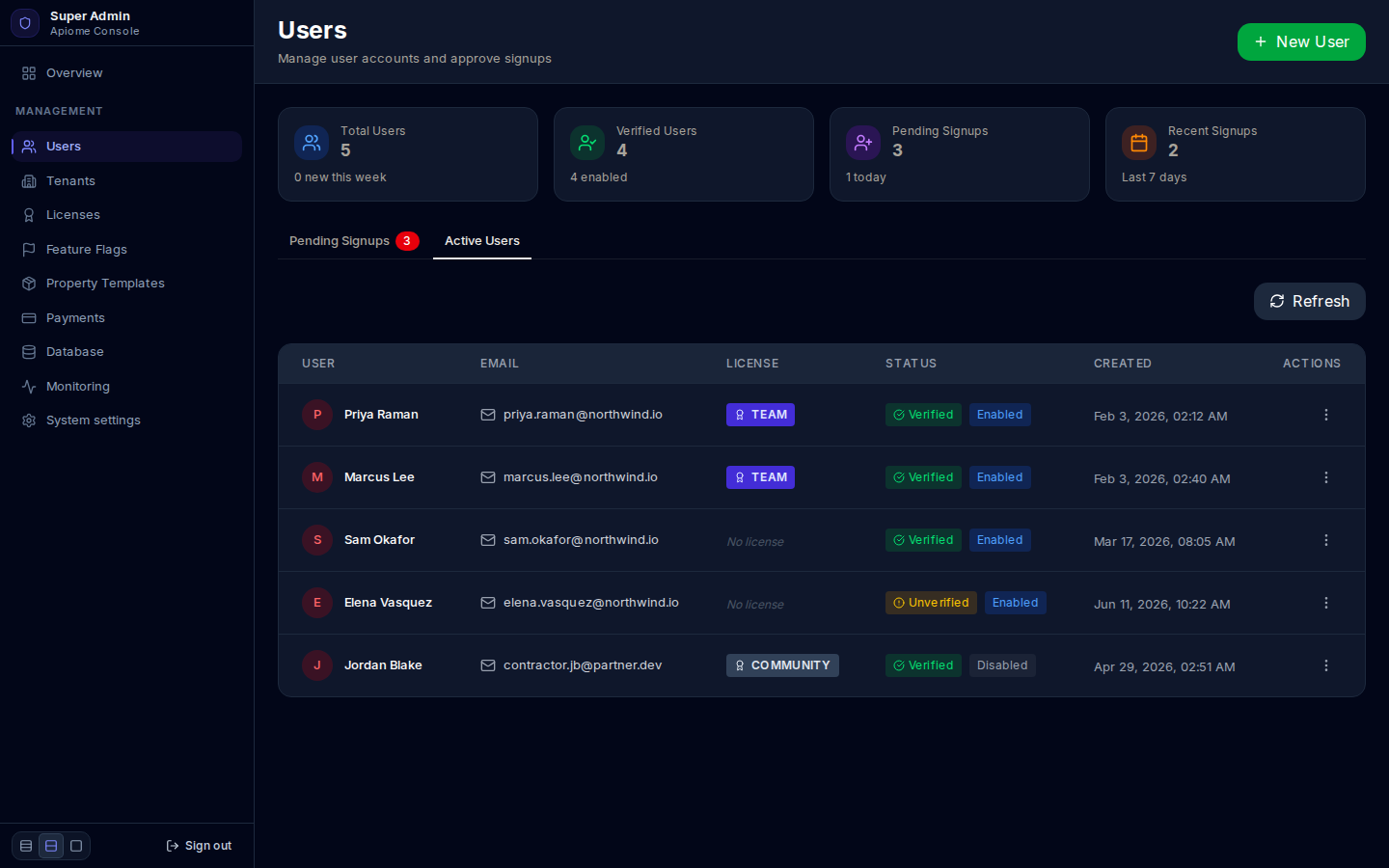This screenshot has width=1389, height=868.
Task: Click Jordan Blake's COMMUNITY license badge
Action: (782, 665)
